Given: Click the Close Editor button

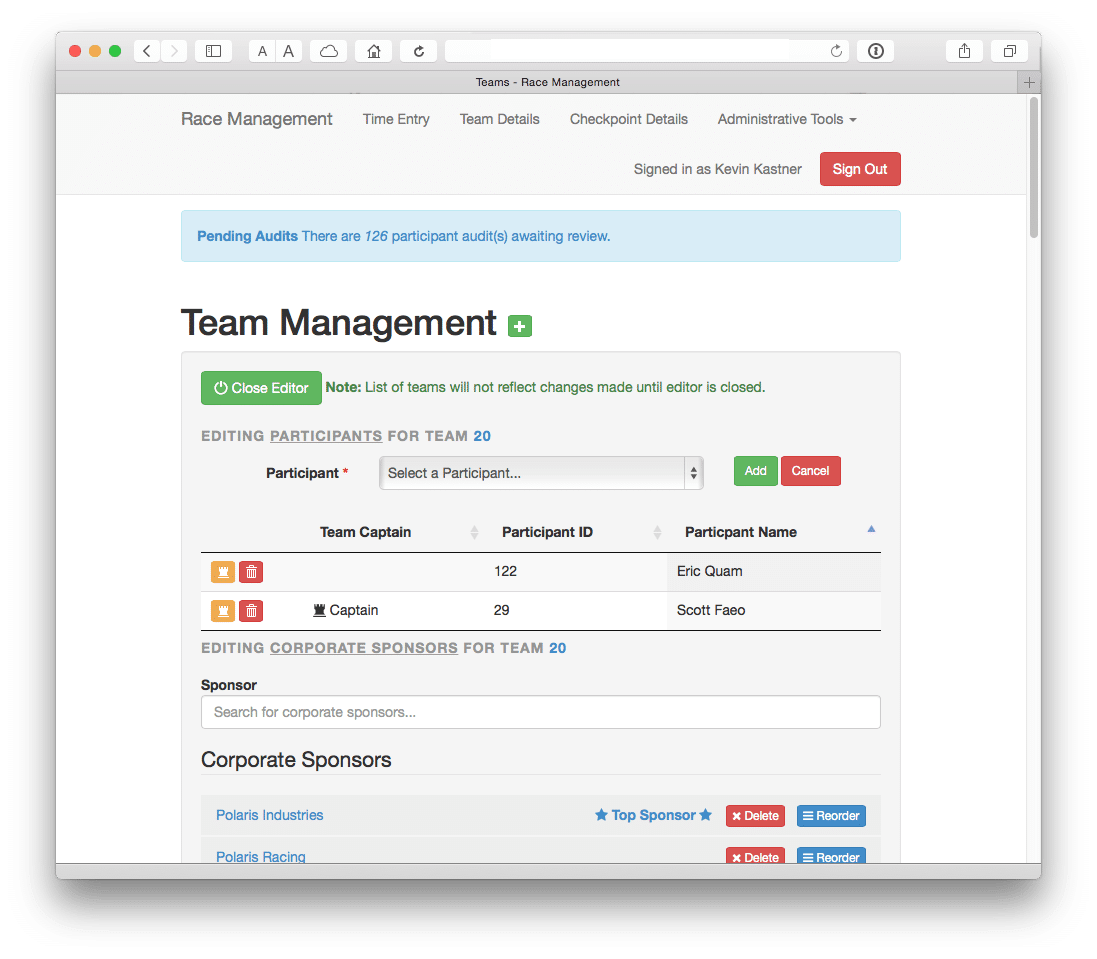Looking at the screenshot, I should click(x=261, y=388).
